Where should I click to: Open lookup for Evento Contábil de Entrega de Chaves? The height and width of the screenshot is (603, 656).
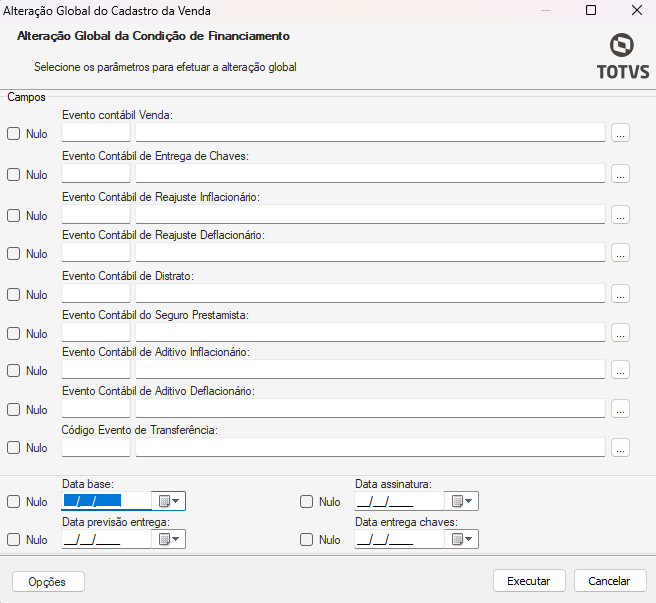click(x=620, y=174)
